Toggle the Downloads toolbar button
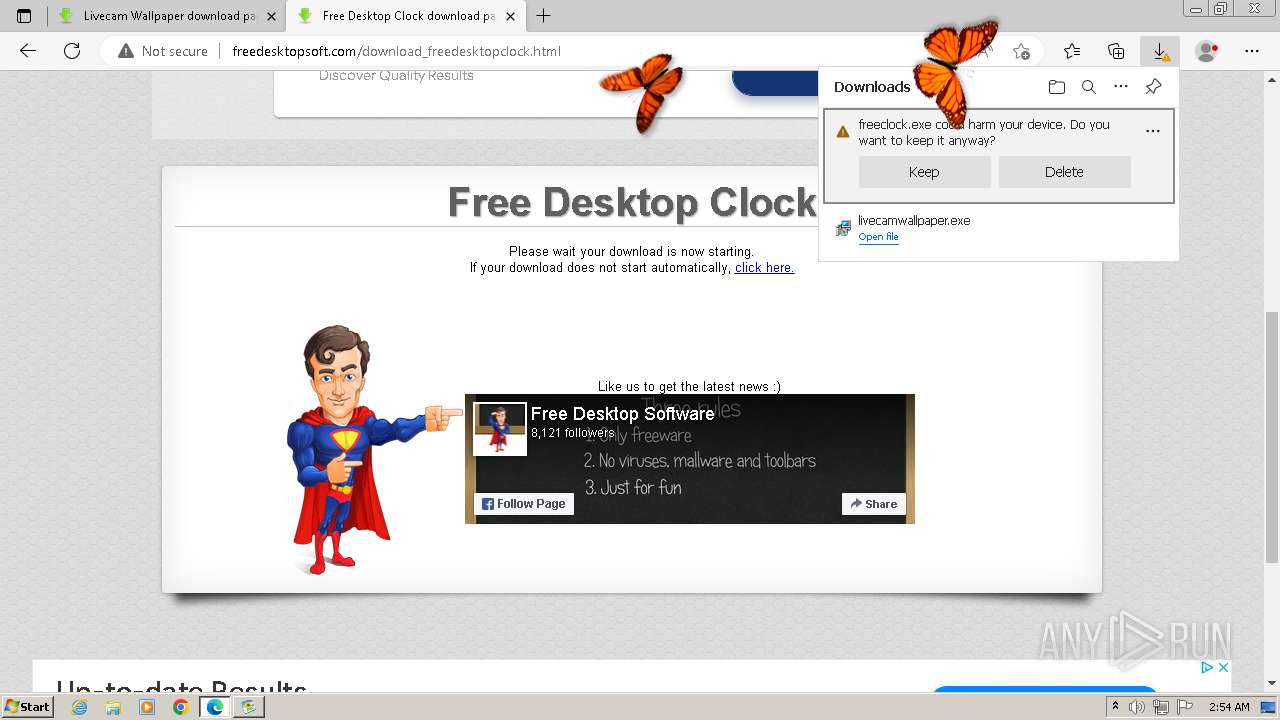The width and height of the screenshot is (1280, 720). coord(1160,51)
